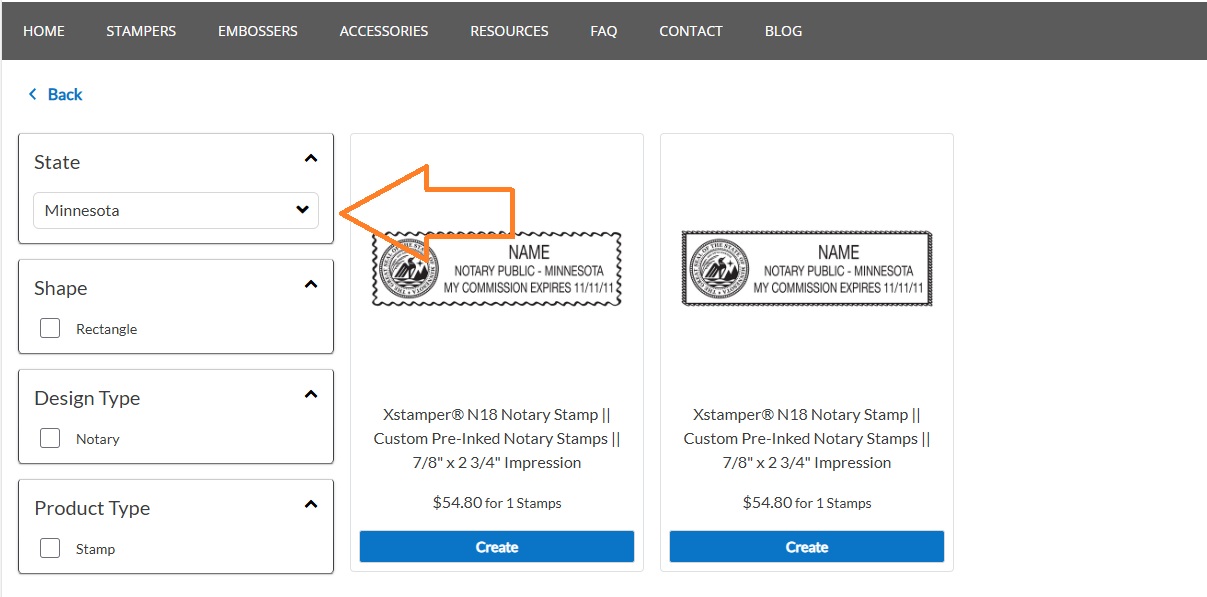Screen dimensions: 1207x597
Task: Click Create on the first notary stamp
Action: click(x=496, y=546)
